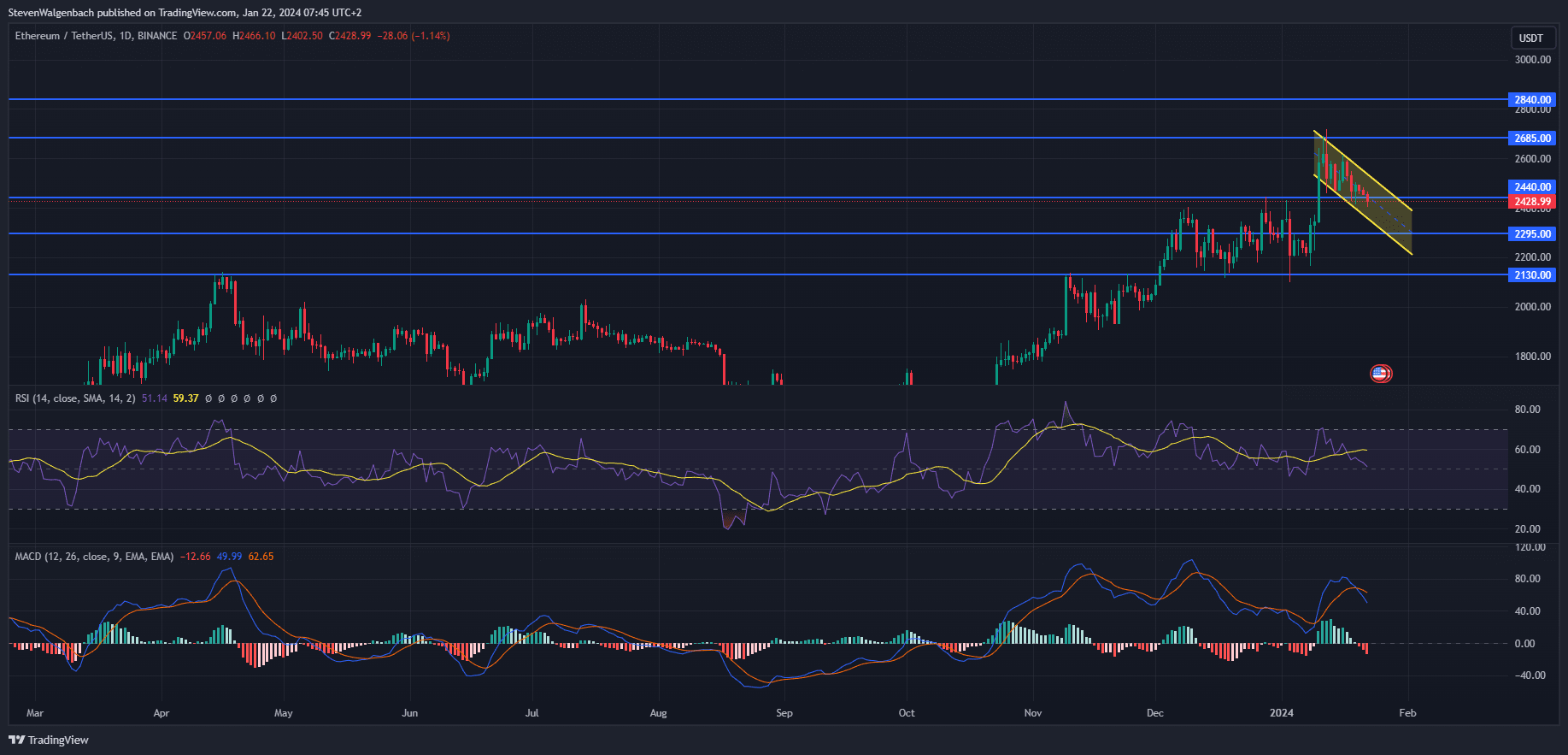Click the 2024 label on the time axis
This screenshot has width=1568, height=755.
[x=1282, y=713]
